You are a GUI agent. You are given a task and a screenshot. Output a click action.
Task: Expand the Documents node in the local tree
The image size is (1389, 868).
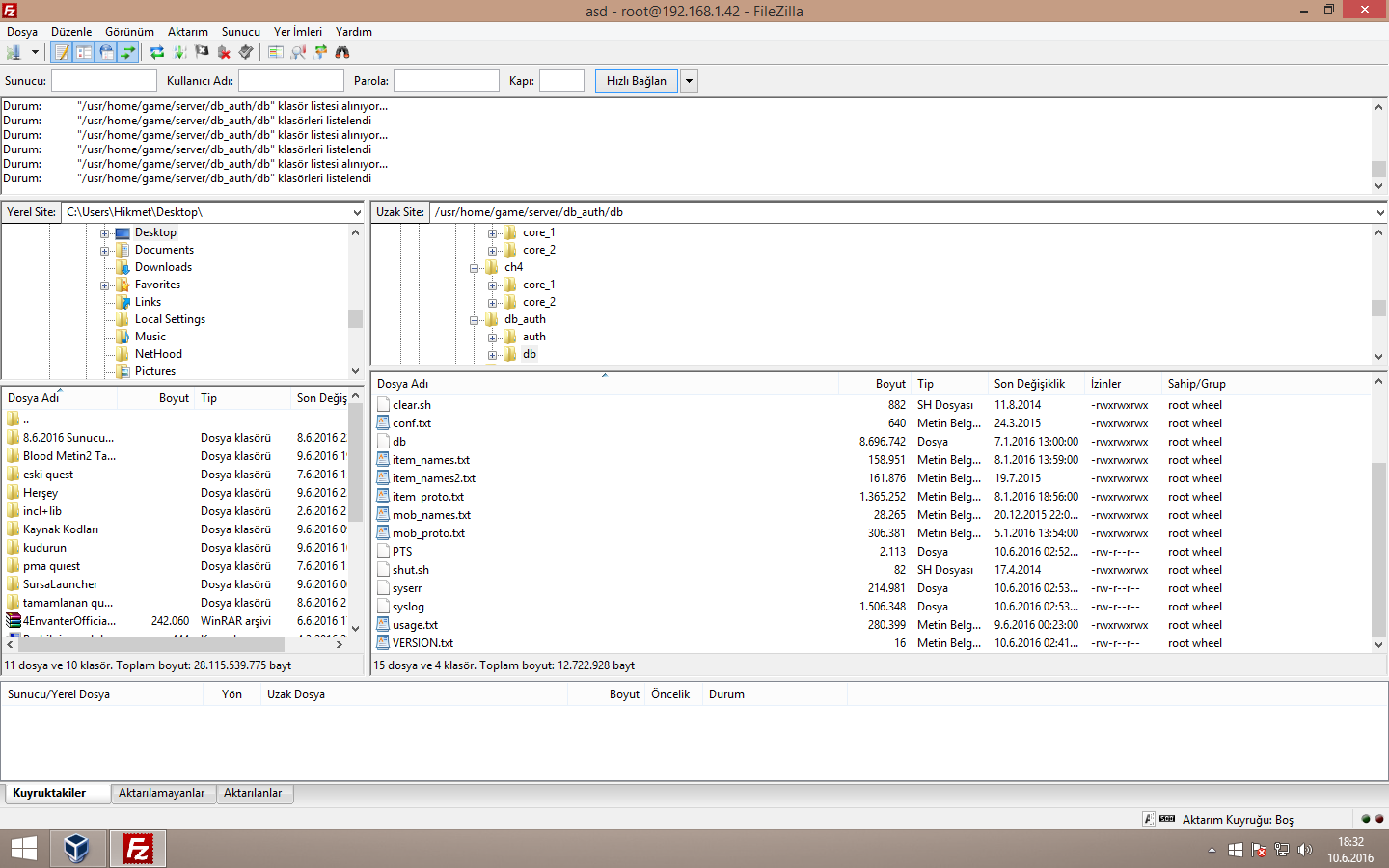pos(105,250)
